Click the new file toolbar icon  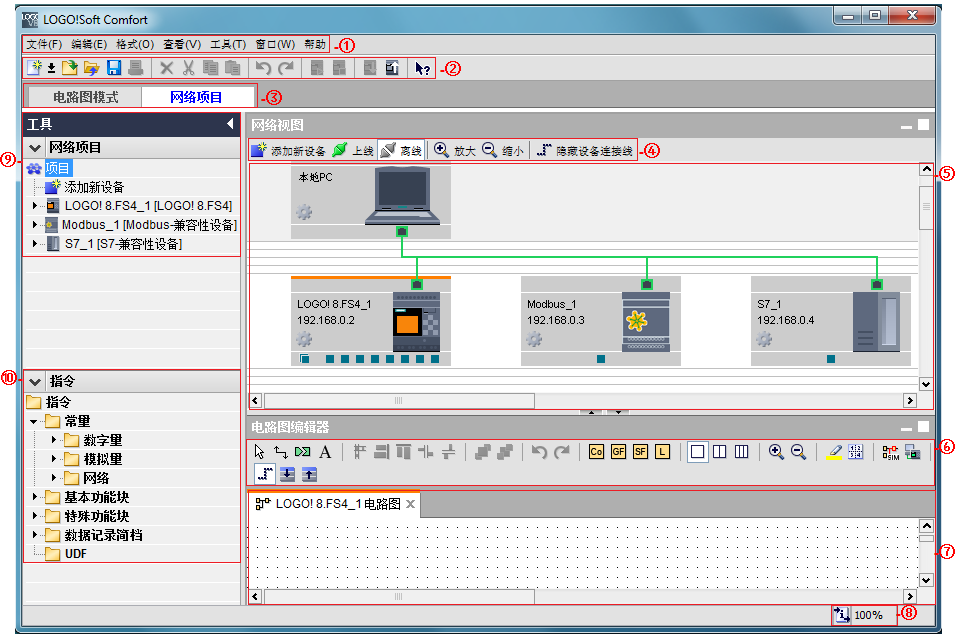coord(34,68)
